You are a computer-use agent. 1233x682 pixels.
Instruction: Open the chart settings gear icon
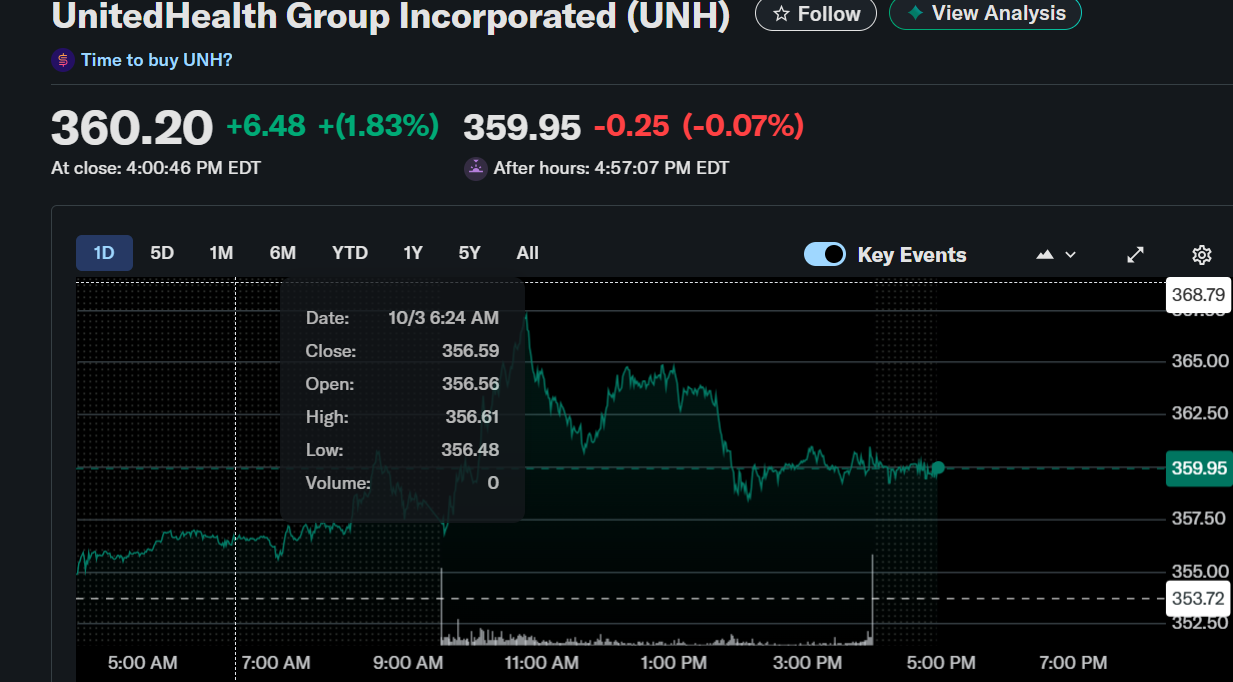tap(1202, 254)
